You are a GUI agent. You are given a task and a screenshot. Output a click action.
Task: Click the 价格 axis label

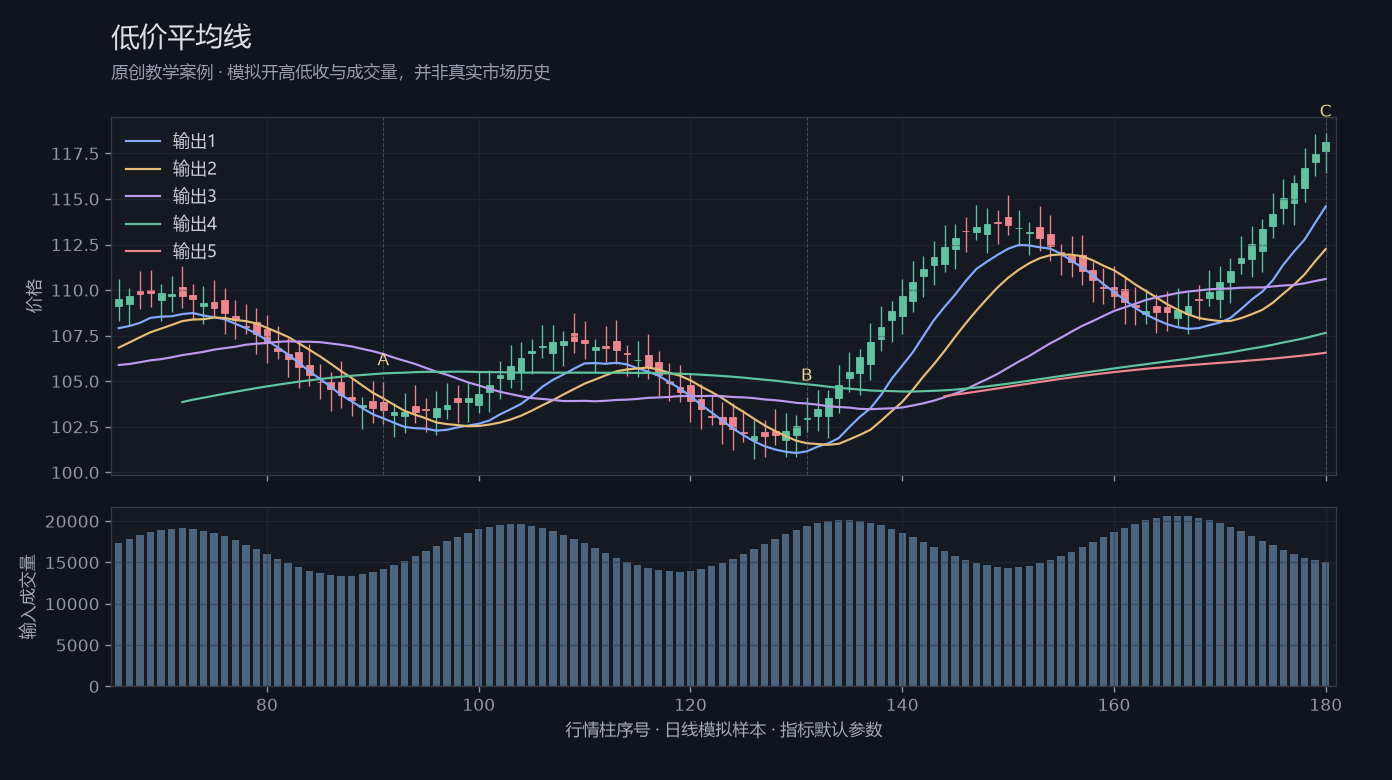[x=35, y=296]
